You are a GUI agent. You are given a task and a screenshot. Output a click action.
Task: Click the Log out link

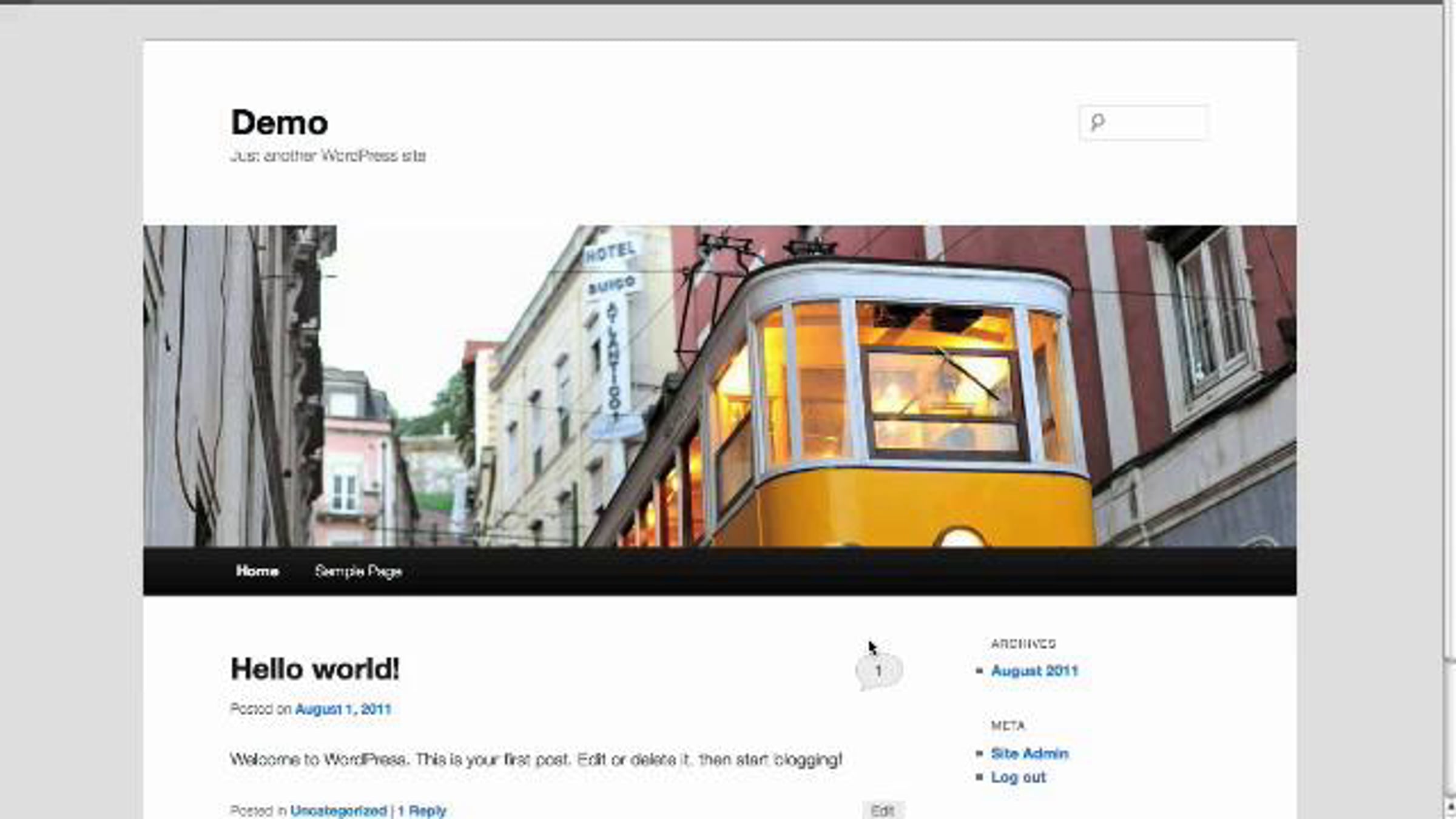pos(1018,777)
